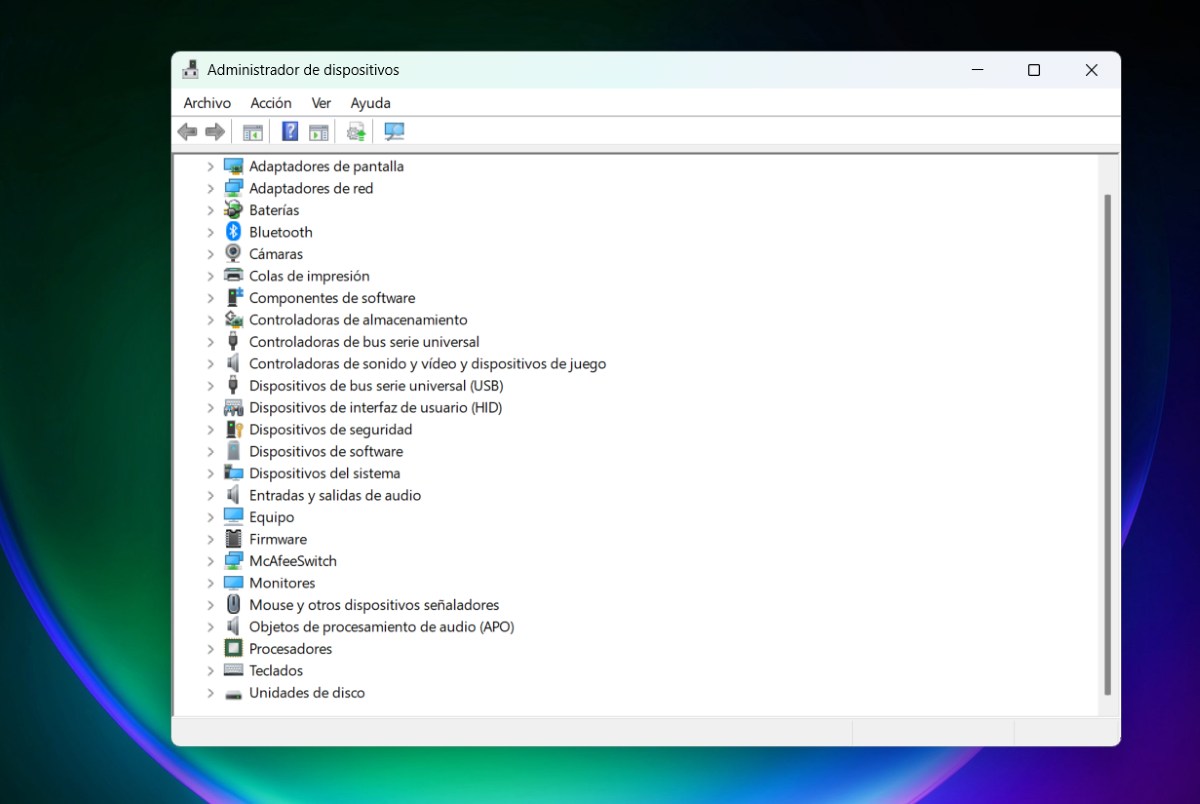
Task: Click the Mouse y otros dispositivos señaladores icon
Action: tap(233, 605)
